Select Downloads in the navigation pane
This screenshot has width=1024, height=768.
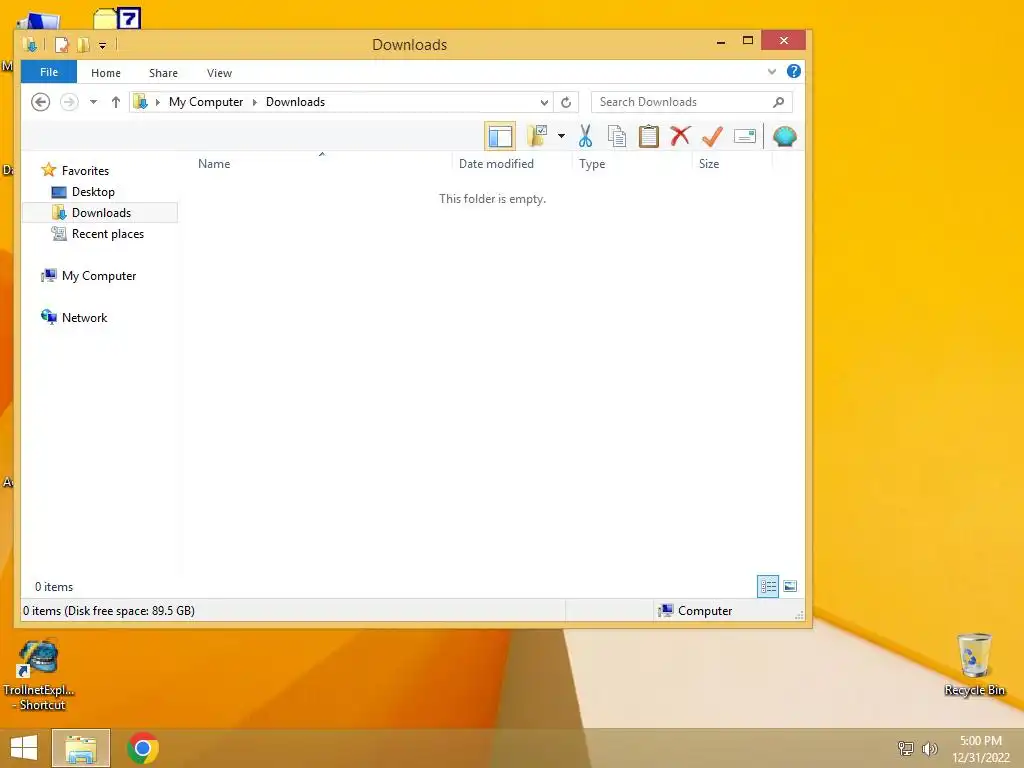(x=101, y=212)
